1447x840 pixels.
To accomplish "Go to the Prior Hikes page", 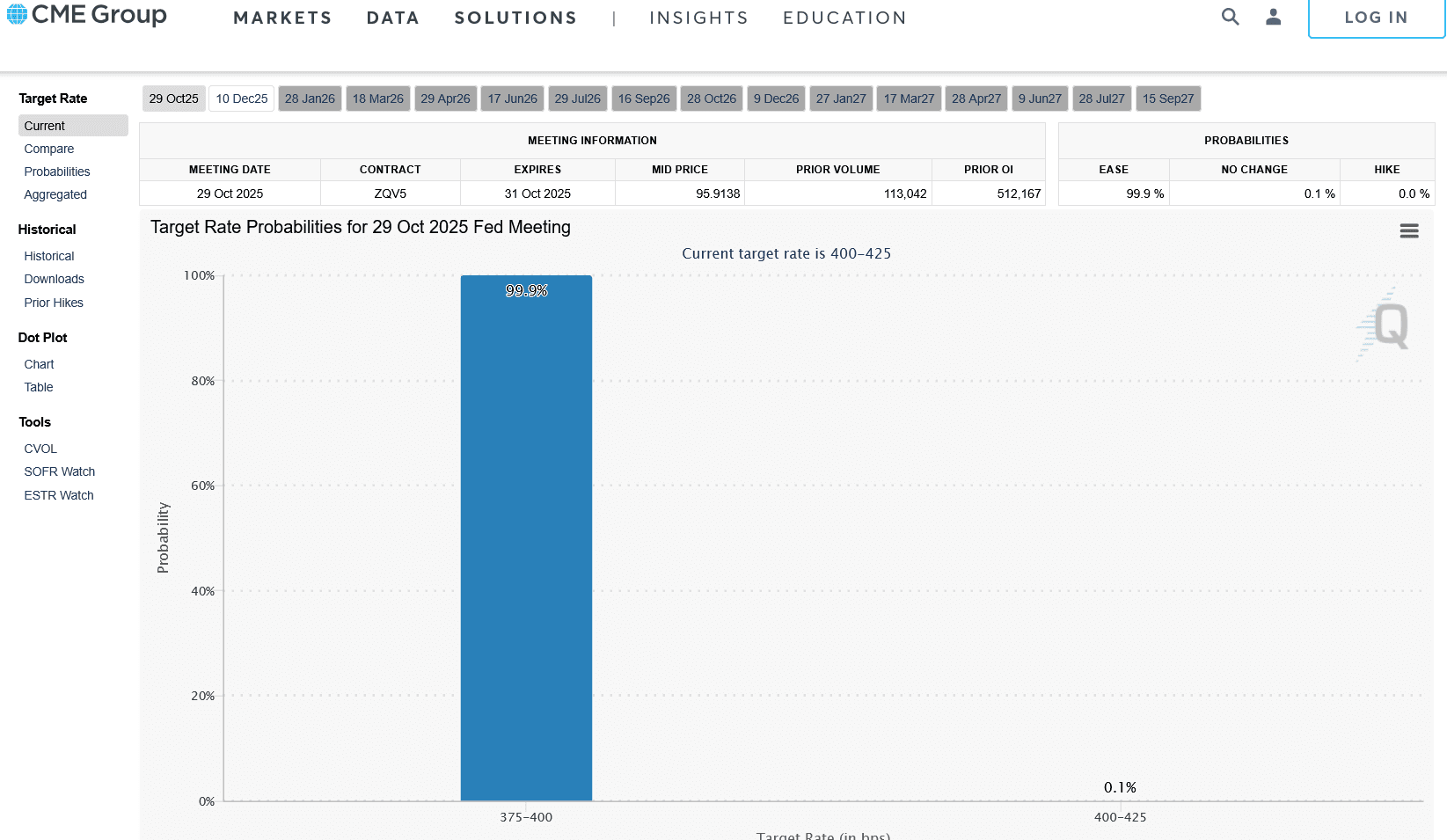I will coord(54,303).
